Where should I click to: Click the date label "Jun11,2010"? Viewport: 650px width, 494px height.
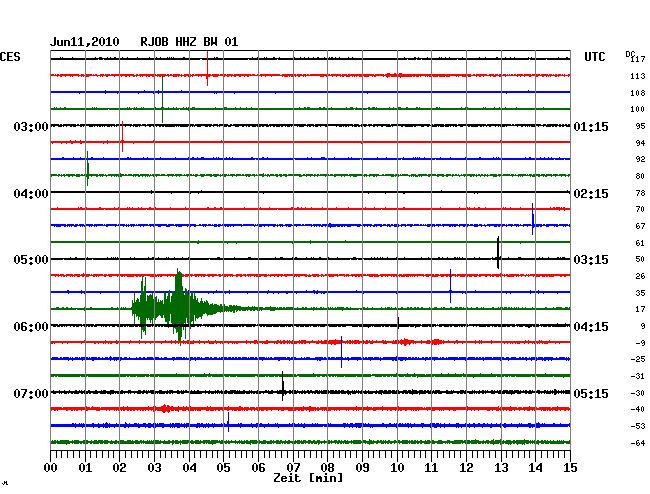pos(85,42)
